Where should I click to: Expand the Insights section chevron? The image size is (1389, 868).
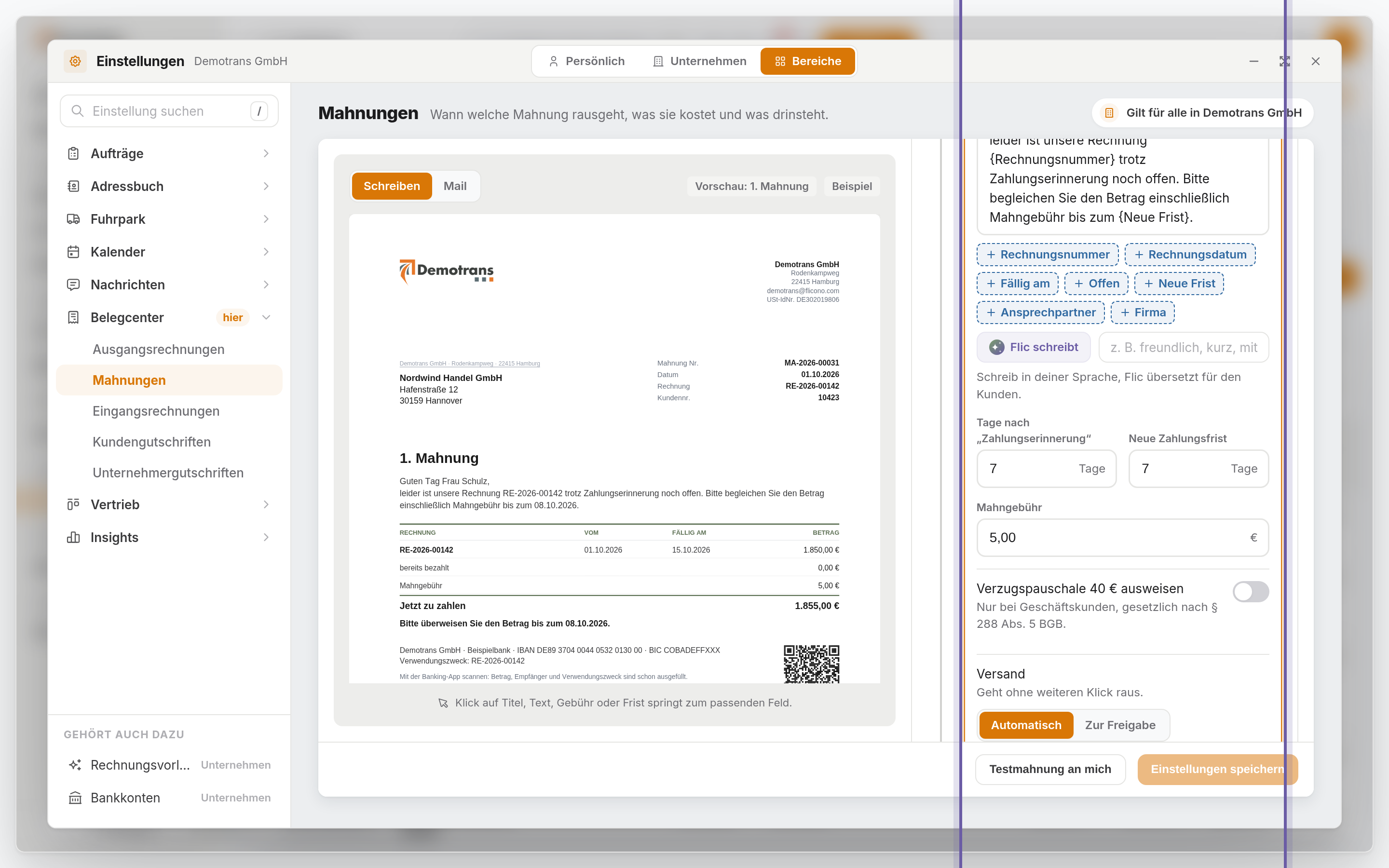[x=266, y=537]
